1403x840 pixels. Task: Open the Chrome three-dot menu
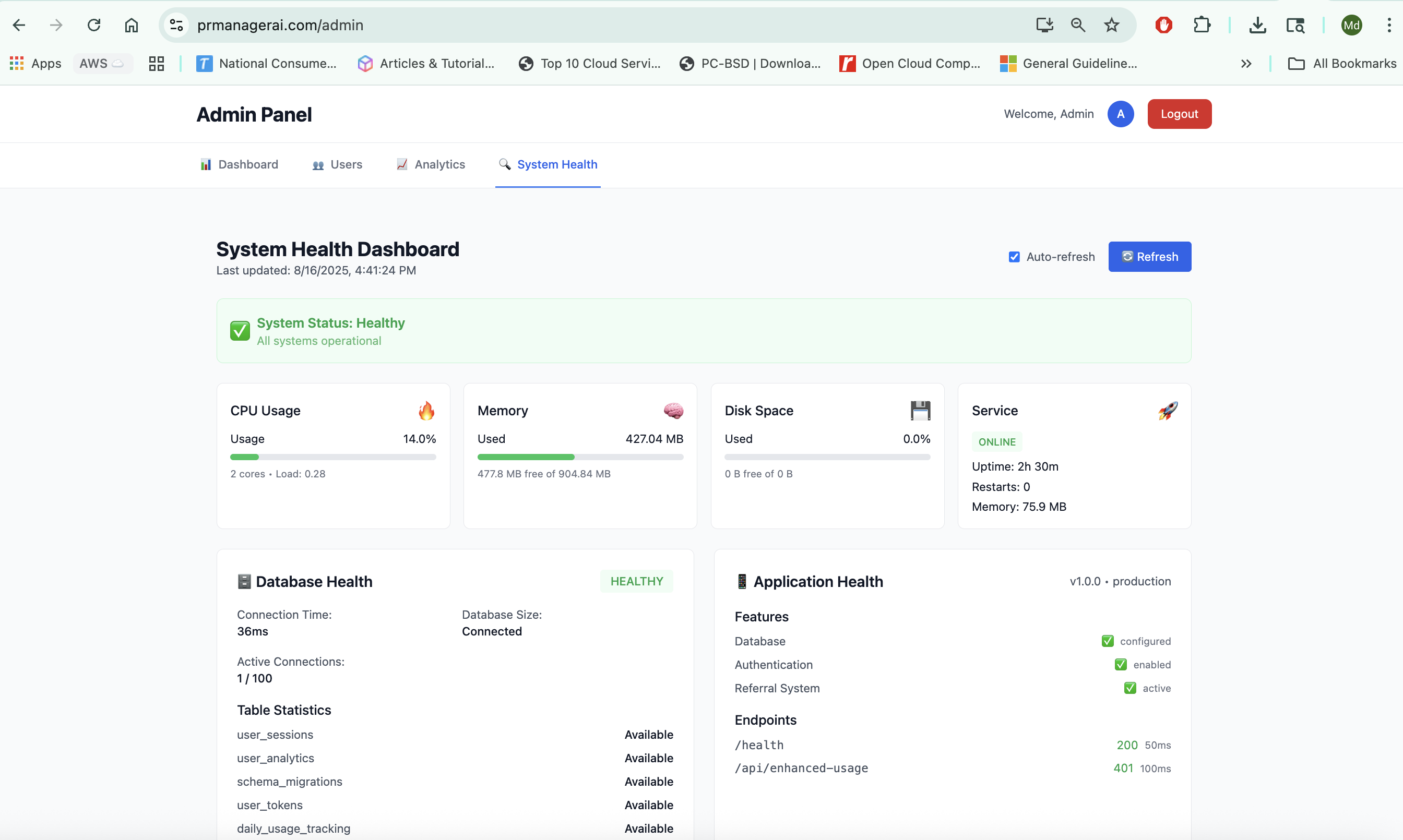[1389, 25]
